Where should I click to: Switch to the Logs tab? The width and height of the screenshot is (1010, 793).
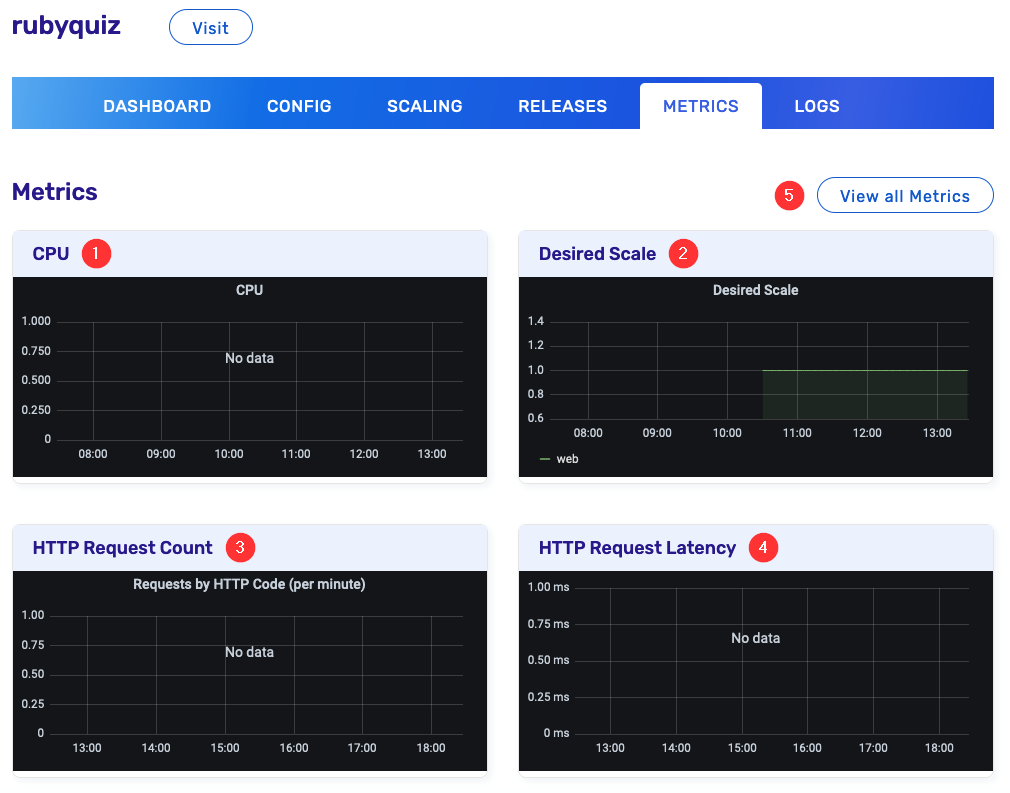816,106
